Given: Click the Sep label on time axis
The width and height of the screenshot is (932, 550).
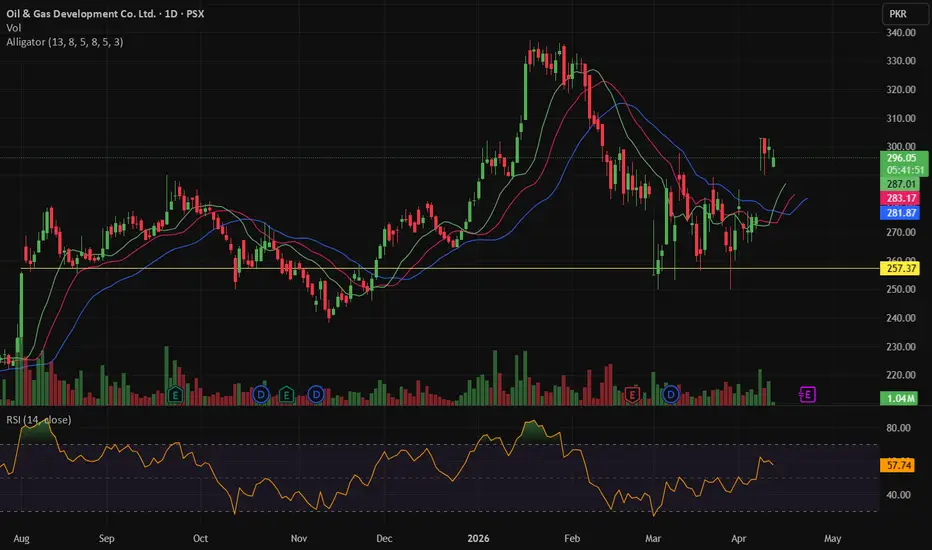Looking at the screenshot, I should [106, 539].
